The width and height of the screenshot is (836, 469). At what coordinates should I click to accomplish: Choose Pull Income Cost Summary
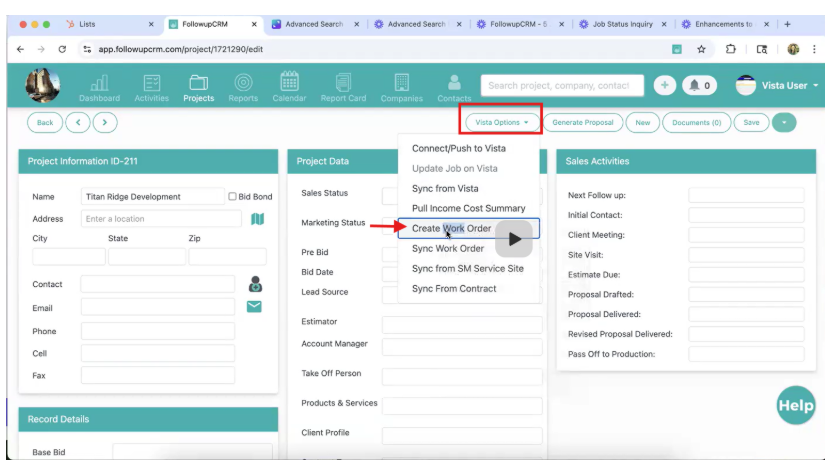tap(468, 208)
